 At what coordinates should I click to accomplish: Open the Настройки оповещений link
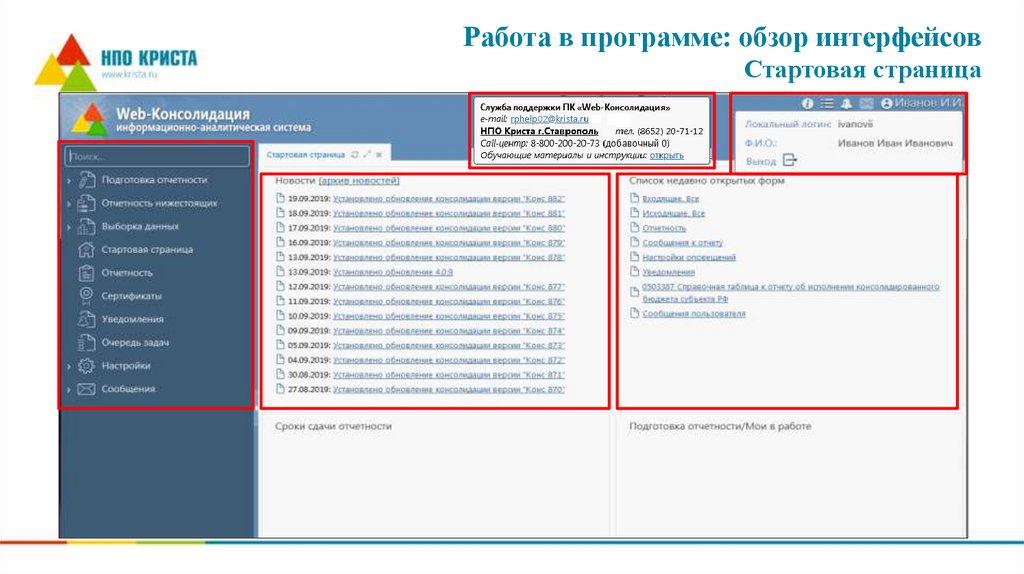689,257
